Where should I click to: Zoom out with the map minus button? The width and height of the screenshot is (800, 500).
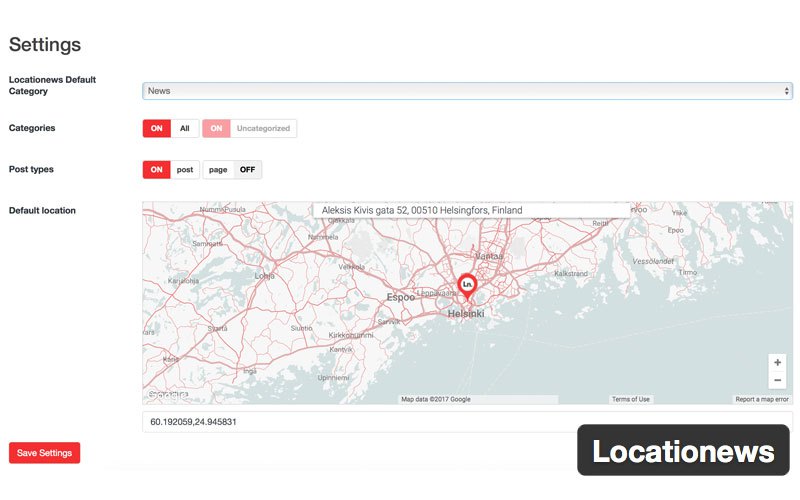click(x=777, y=381)
